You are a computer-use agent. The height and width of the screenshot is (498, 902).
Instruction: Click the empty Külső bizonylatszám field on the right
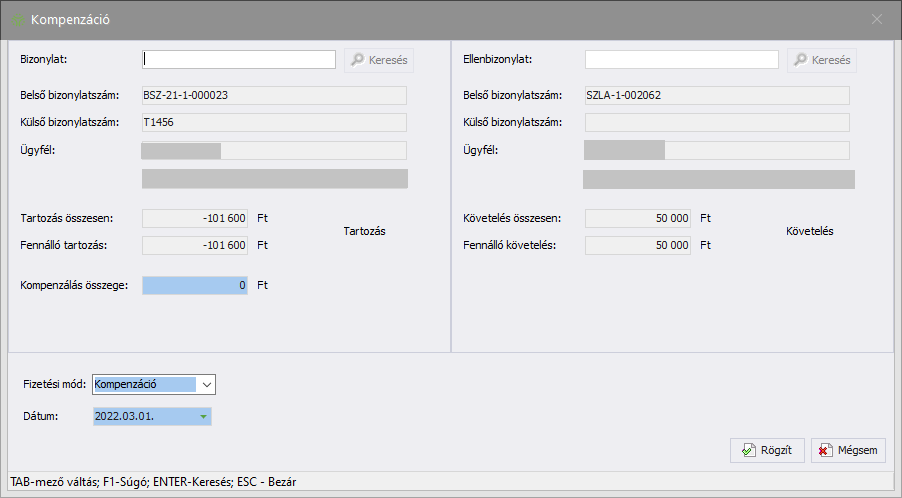click(x=716, y=122)
